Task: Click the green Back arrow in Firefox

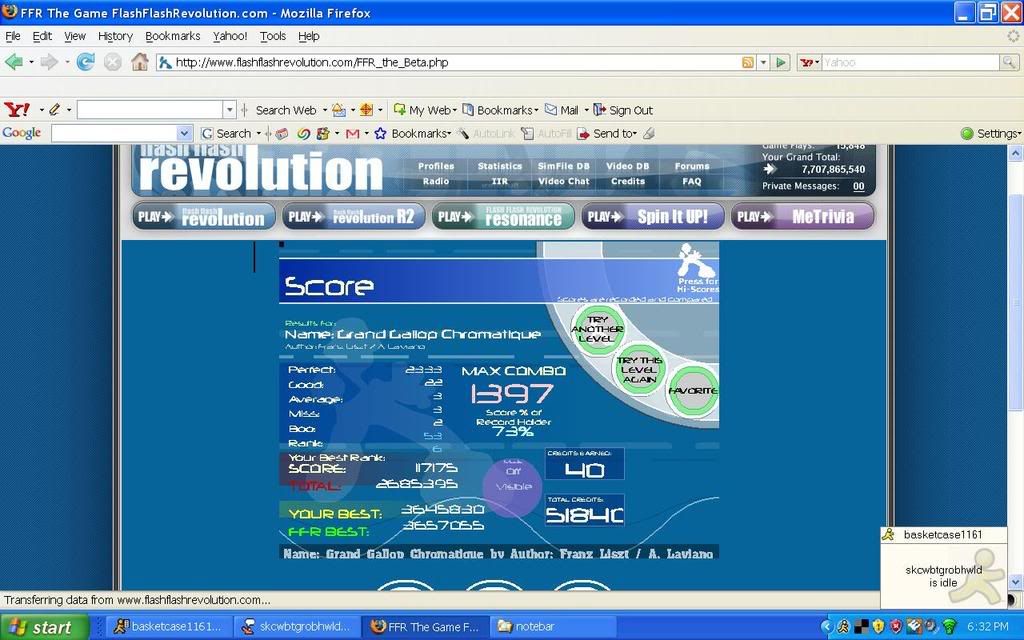Action: click(x=14, y=62)
